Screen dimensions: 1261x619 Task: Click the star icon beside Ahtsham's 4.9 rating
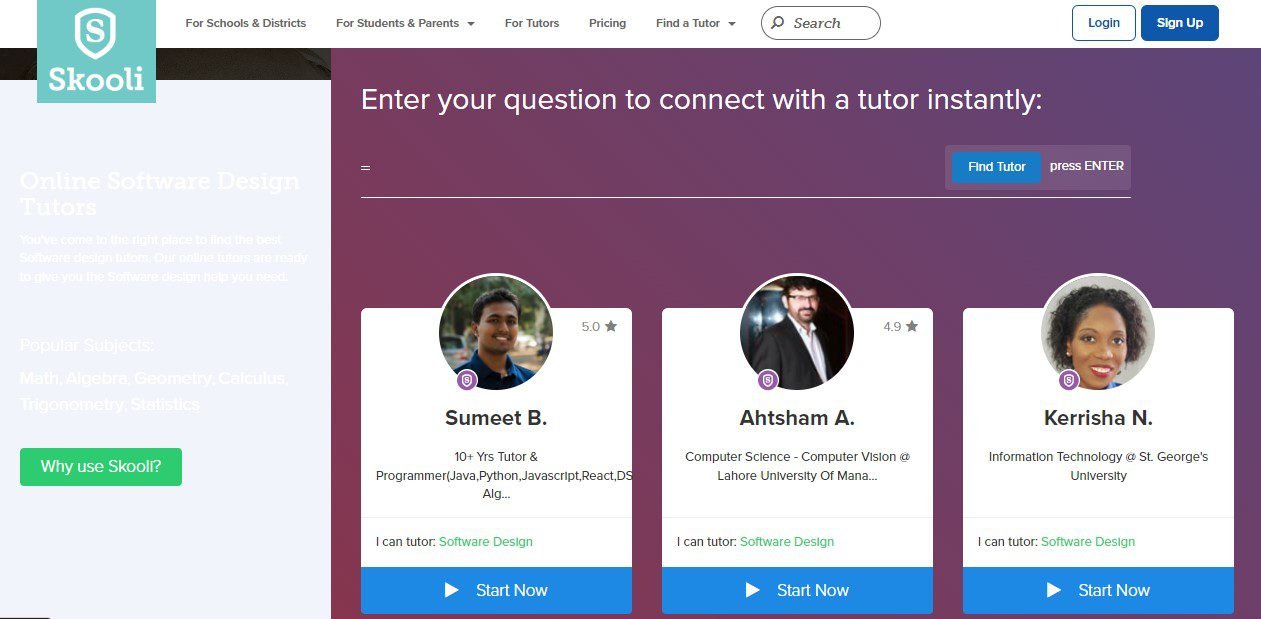912,326
